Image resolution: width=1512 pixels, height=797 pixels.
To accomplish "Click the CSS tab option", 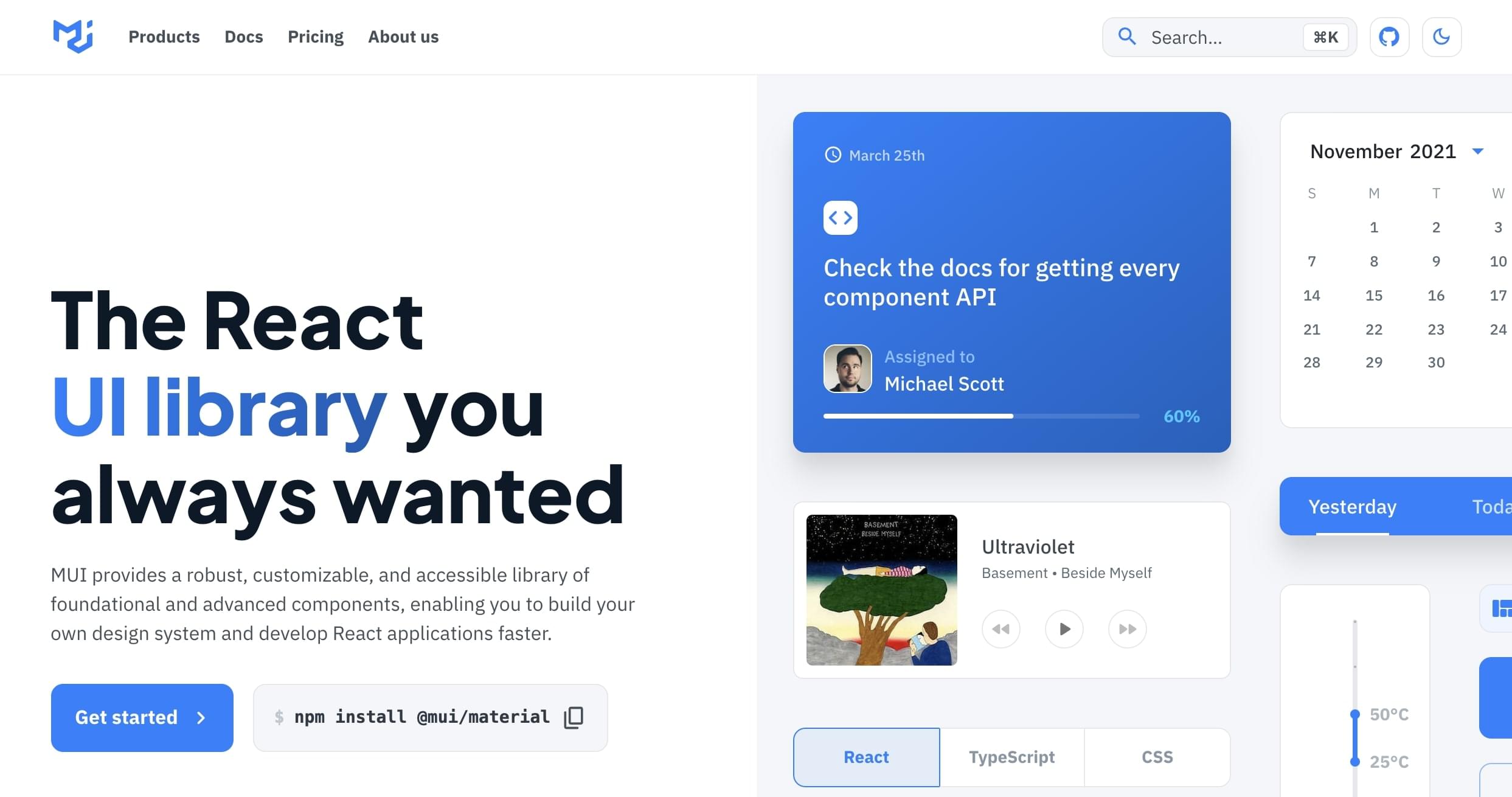I will pyautogui.click(x=1156, y=756).
